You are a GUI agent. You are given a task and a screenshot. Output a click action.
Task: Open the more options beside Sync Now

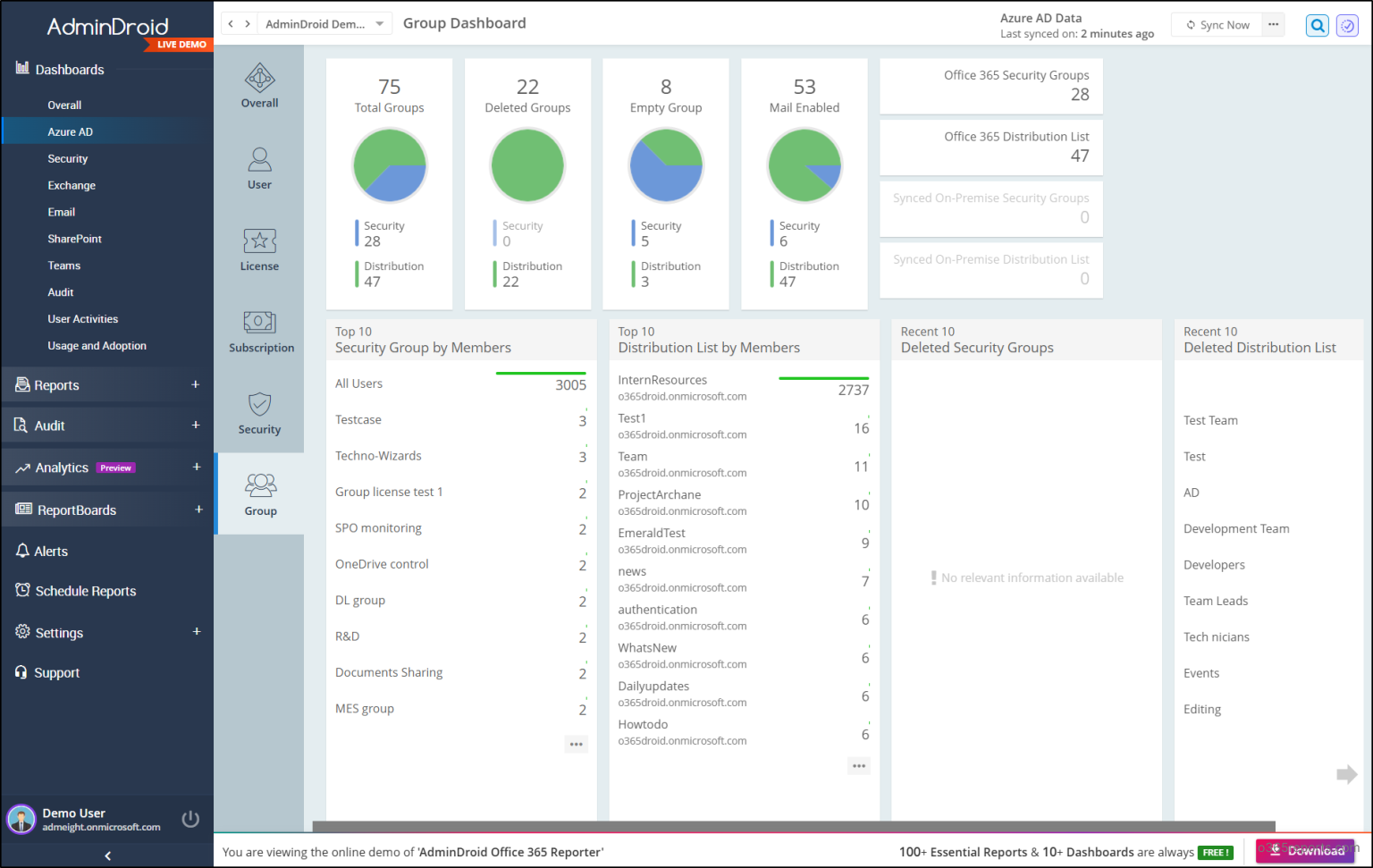1273,25
